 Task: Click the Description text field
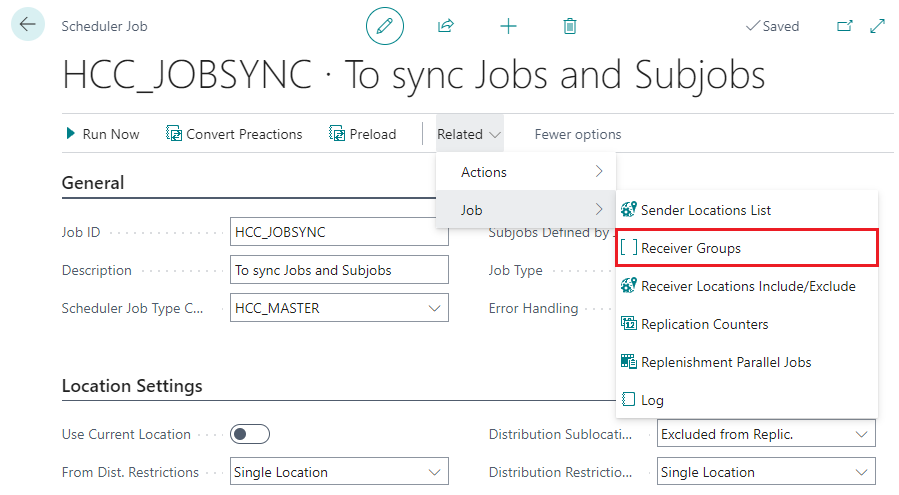339,270
